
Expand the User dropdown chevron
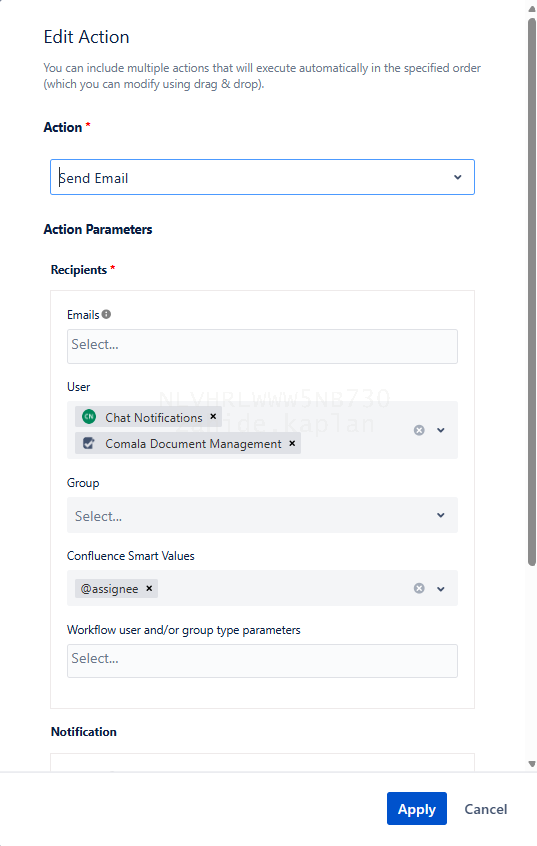(441, 430)
